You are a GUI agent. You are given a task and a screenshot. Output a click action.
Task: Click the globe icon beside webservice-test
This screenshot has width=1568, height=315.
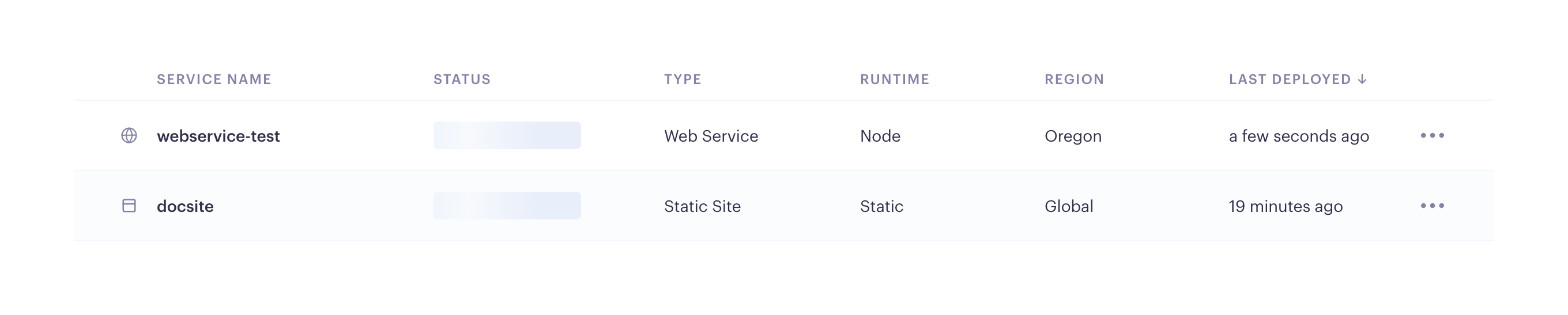point(129,135)
